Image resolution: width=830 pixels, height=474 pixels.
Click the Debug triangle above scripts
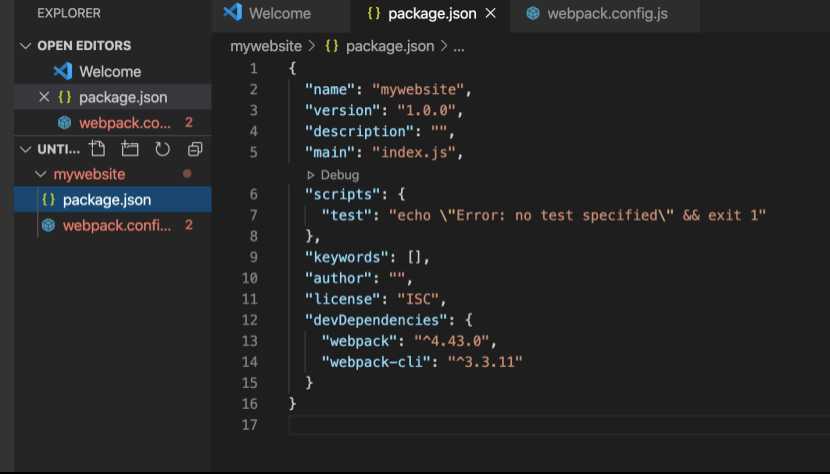(311, 175)
